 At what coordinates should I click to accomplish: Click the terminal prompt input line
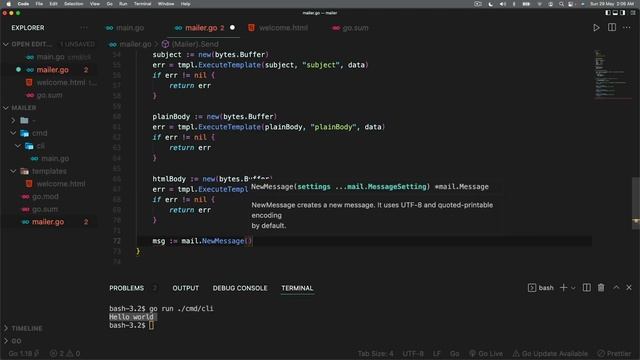[131, 325]
